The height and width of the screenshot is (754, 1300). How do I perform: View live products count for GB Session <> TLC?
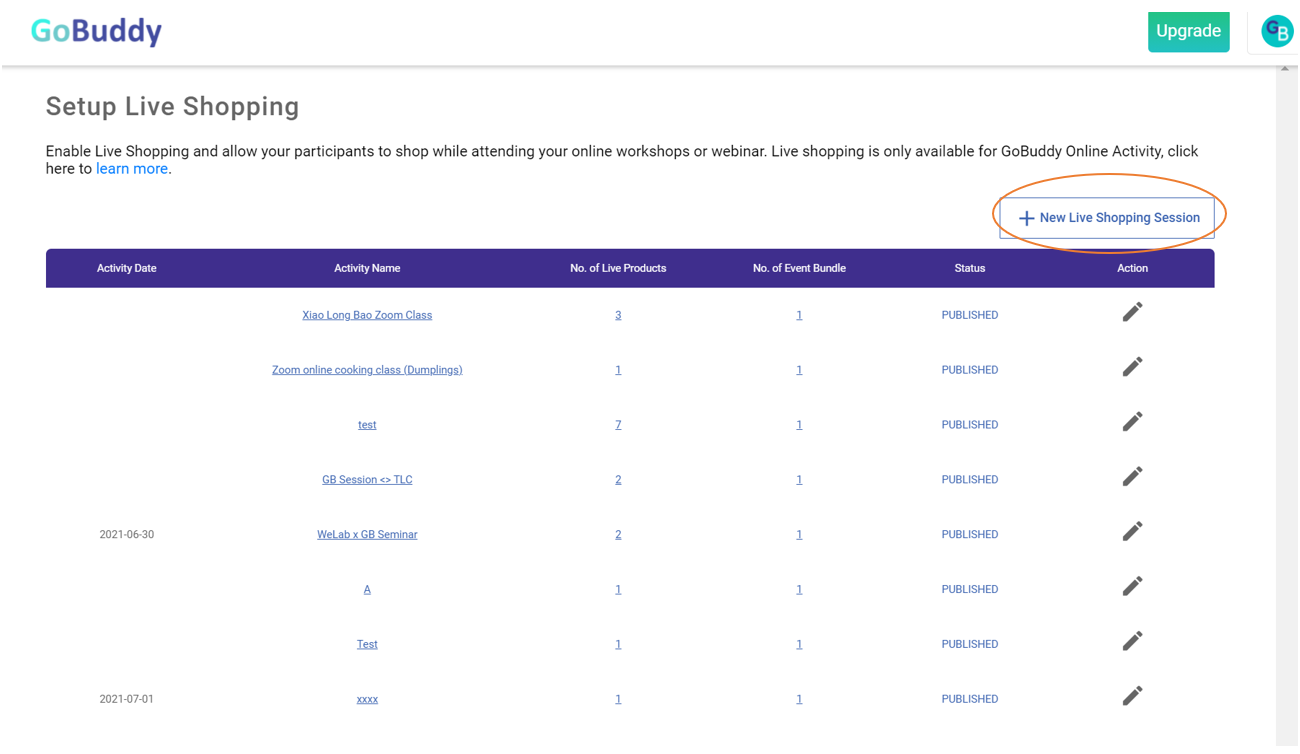click(618, 480)
